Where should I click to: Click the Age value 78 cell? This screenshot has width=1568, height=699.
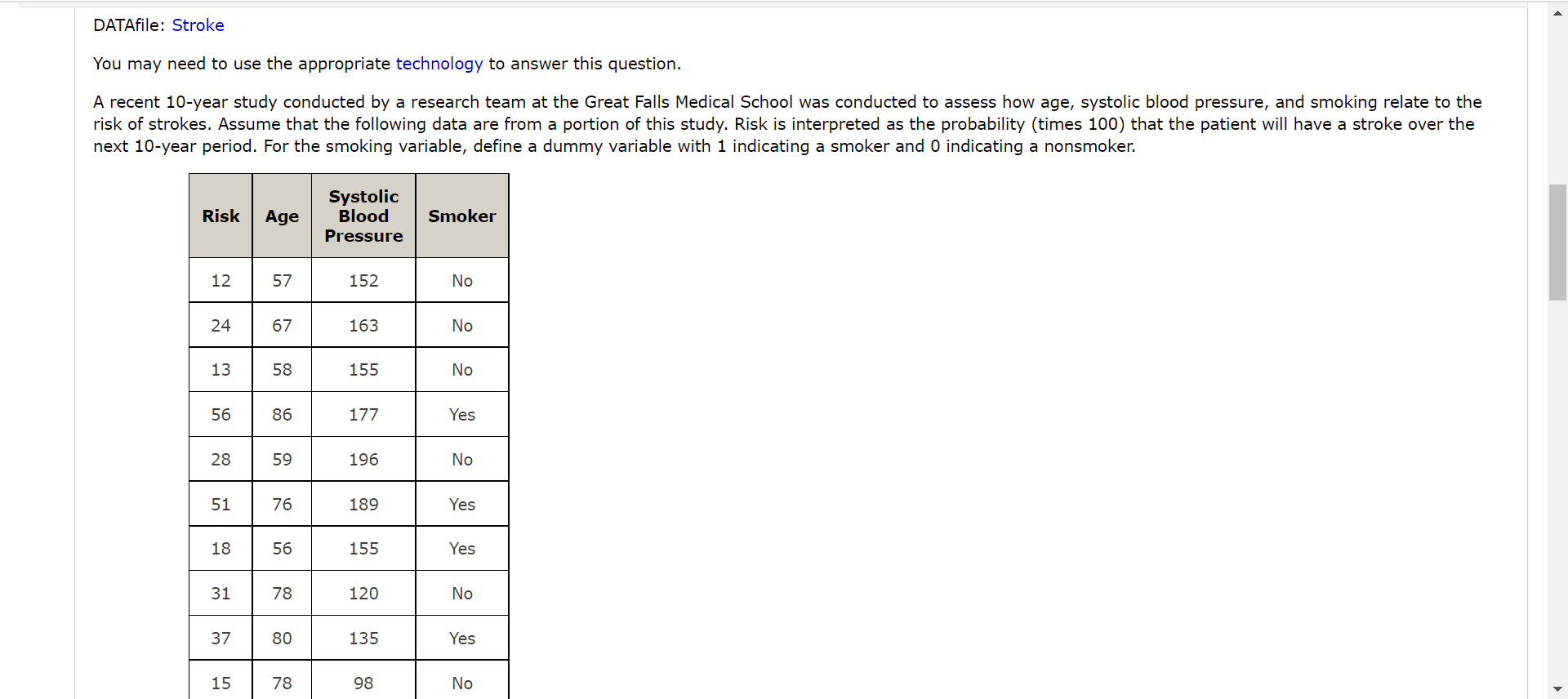click(x=281, y=593)
